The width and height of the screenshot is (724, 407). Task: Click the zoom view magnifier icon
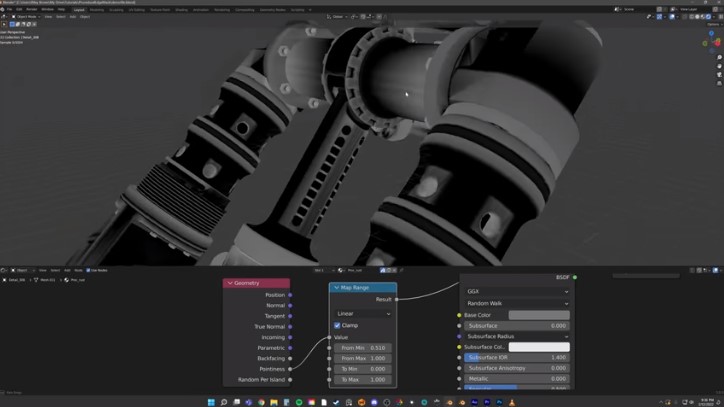click(x=719, y=57)
